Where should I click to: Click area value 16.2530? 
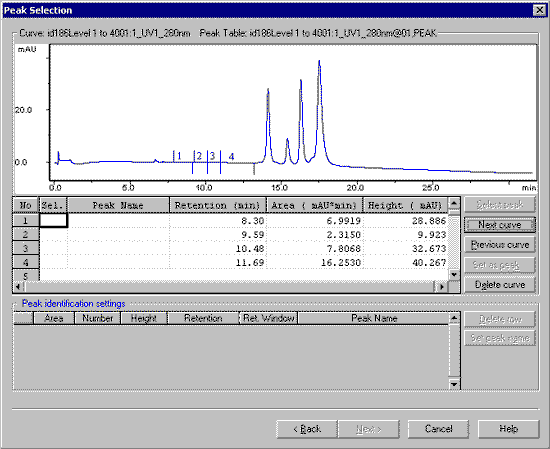[x=341, y=263]
